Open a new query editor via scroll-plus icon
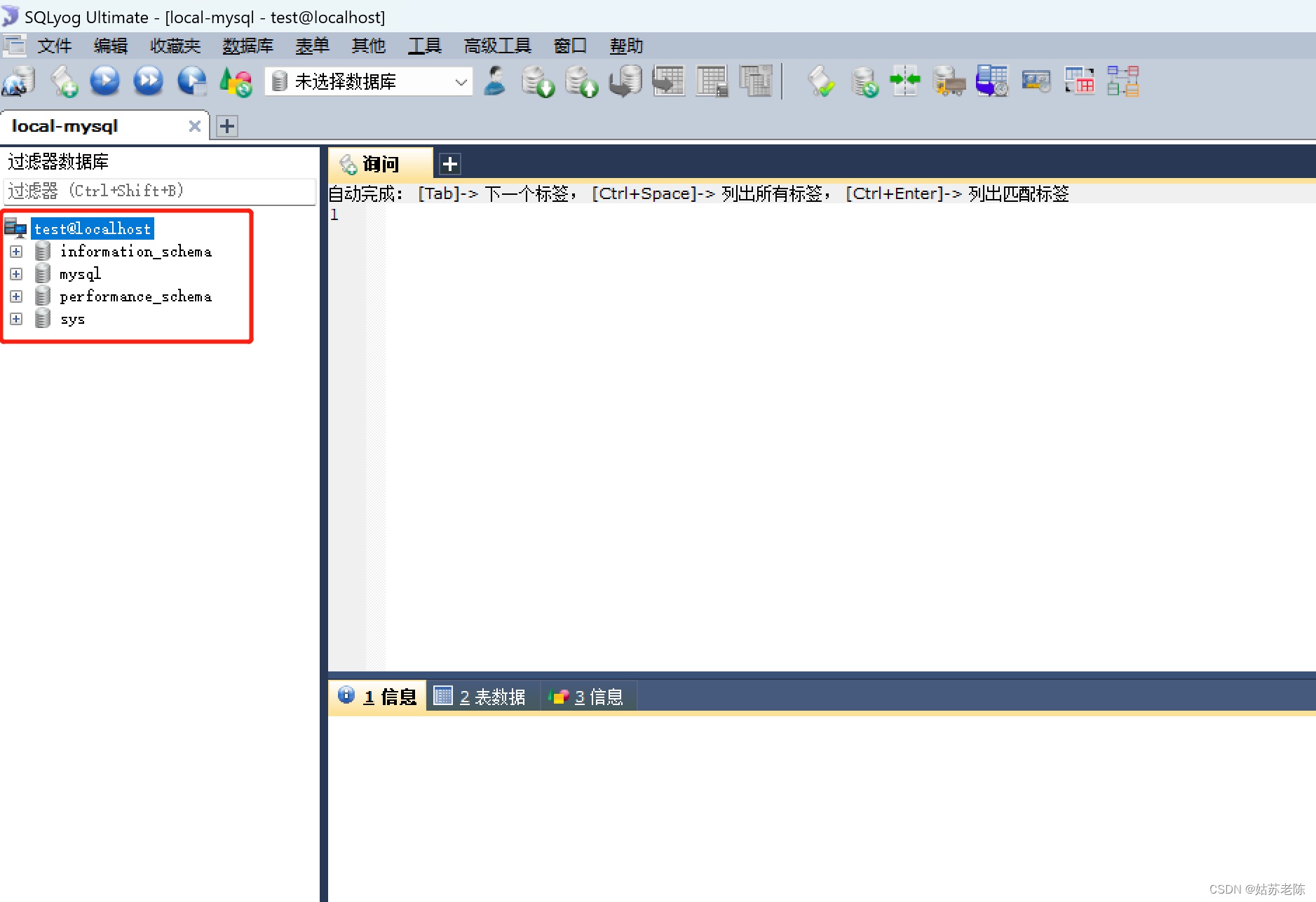The height and width of the screenshot is (902, 1316). tap(64, 81)
